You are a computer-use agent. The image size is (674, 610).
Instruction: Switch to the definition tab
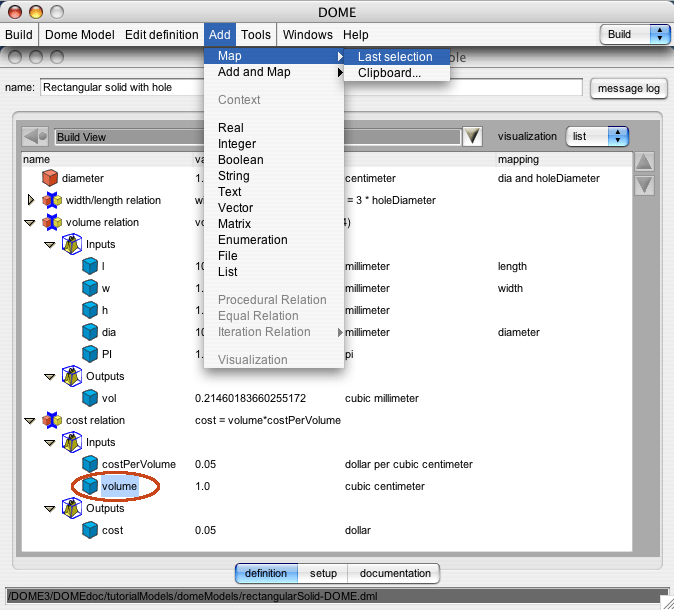(266, 573)
